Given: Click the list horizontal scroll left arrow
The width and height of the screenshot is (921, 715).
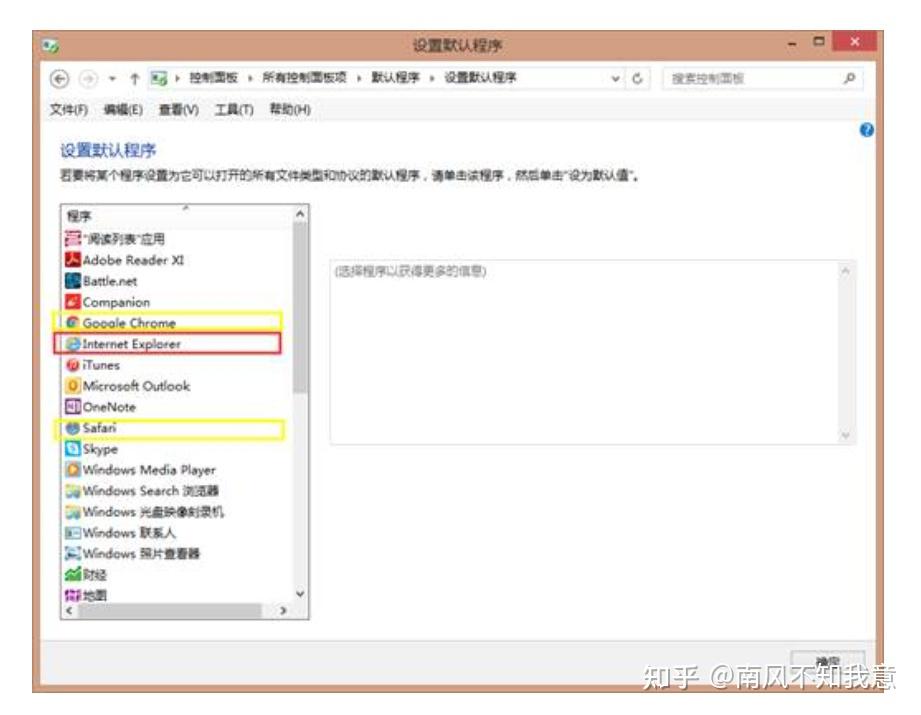Looking at the screenshot, I should point(69,610).
